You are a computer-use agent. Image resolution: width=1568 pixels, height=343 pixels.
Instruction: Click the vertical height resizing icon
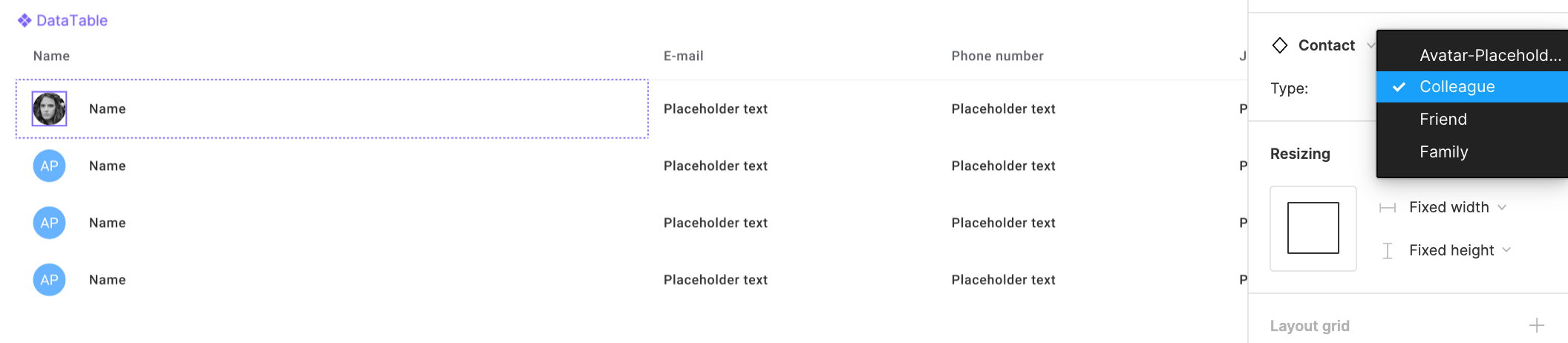(1388, 251)
